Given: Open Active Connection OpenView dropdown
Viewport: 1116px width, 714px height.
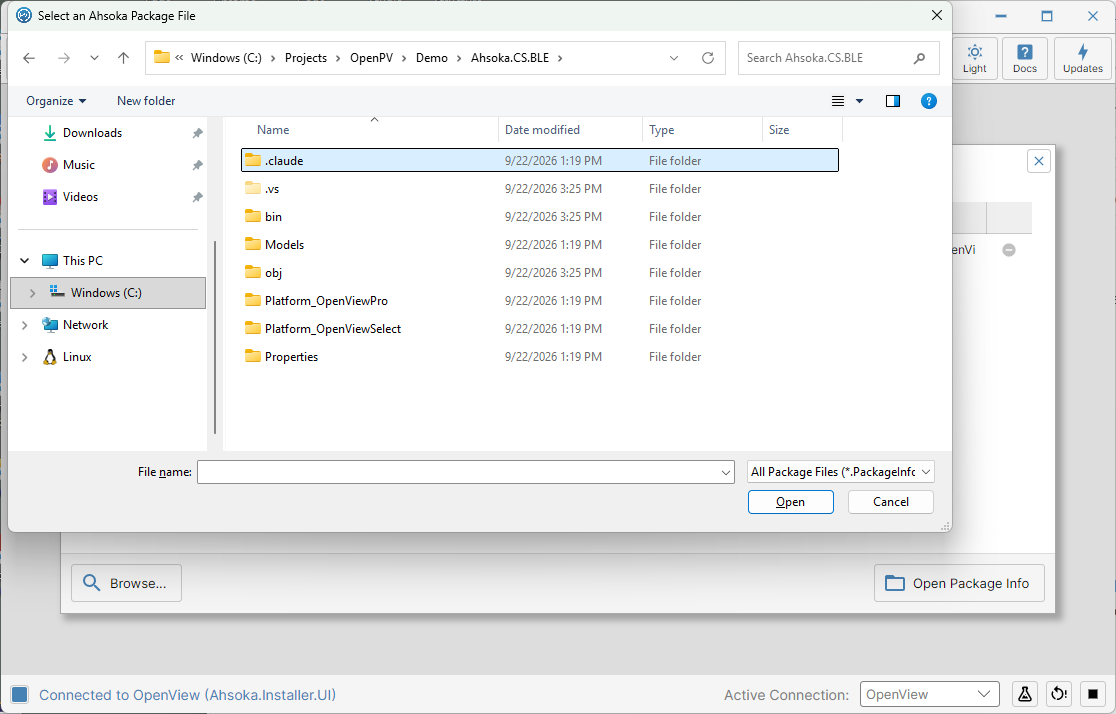Looking at the screenshot, I should 930,694.
